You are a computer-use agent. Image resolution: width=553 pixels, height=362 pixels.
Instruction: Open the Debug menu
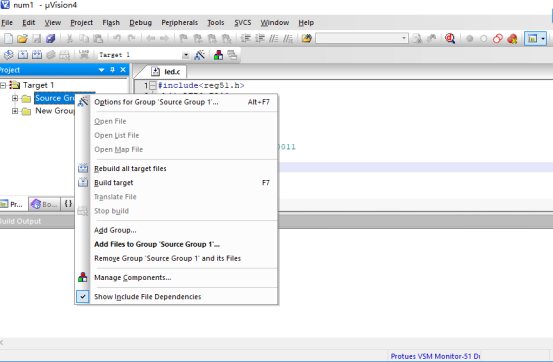coord(140,23)
